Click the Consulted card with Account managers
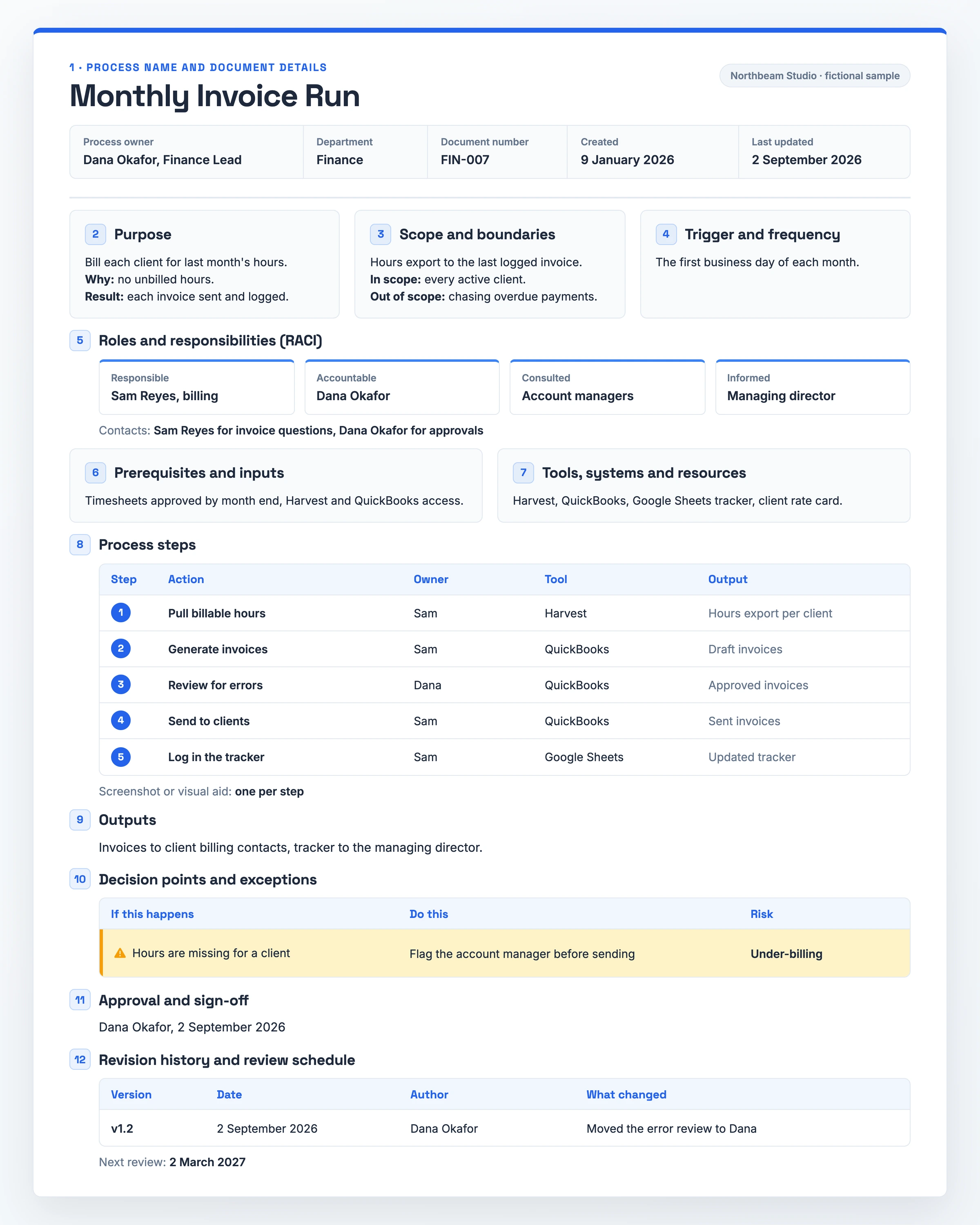This screenshot has width=980, height=1225. click(607, 387)
